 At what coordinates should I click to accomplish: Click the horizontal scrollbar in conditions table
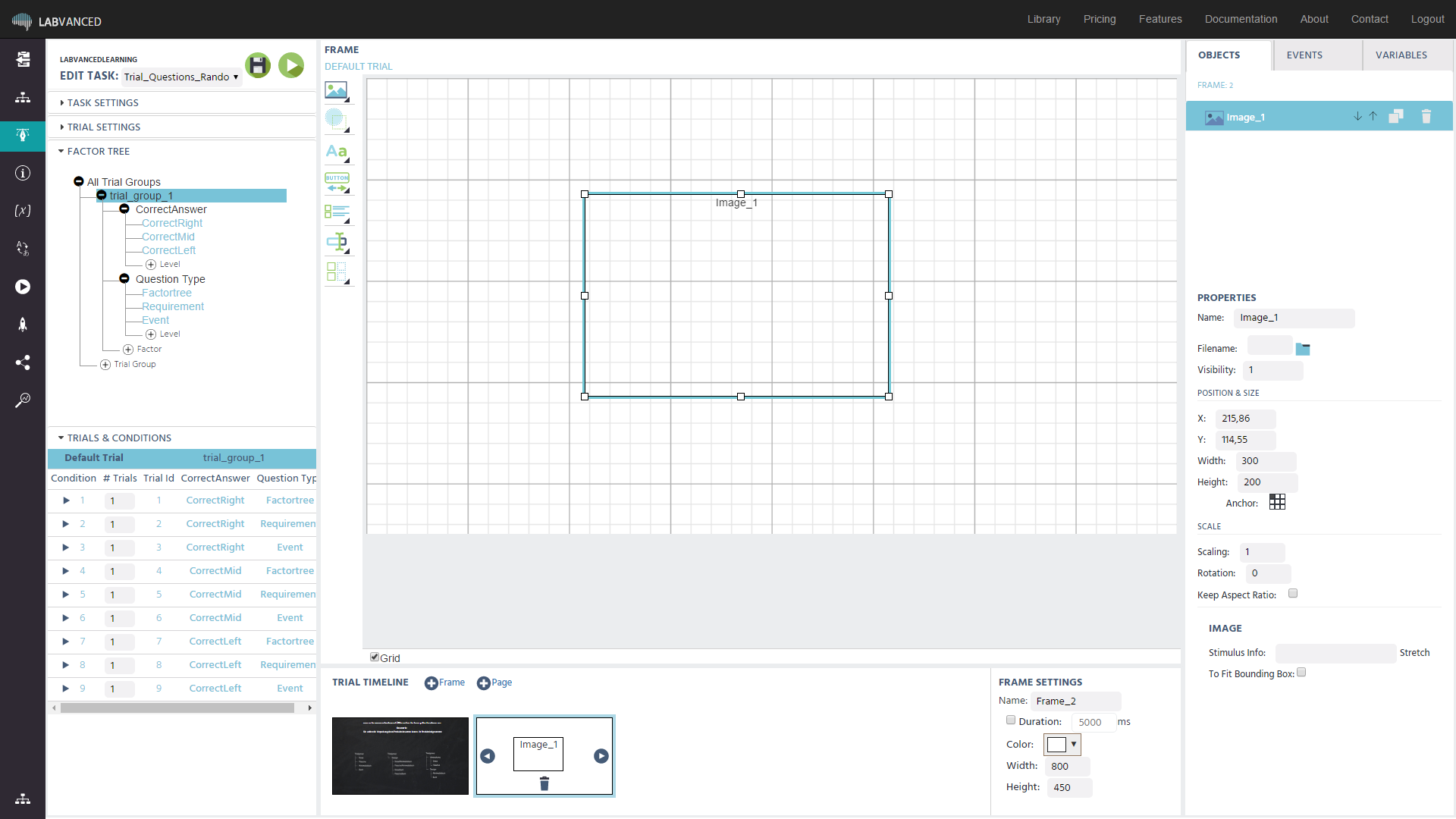[x=177, y=708]
